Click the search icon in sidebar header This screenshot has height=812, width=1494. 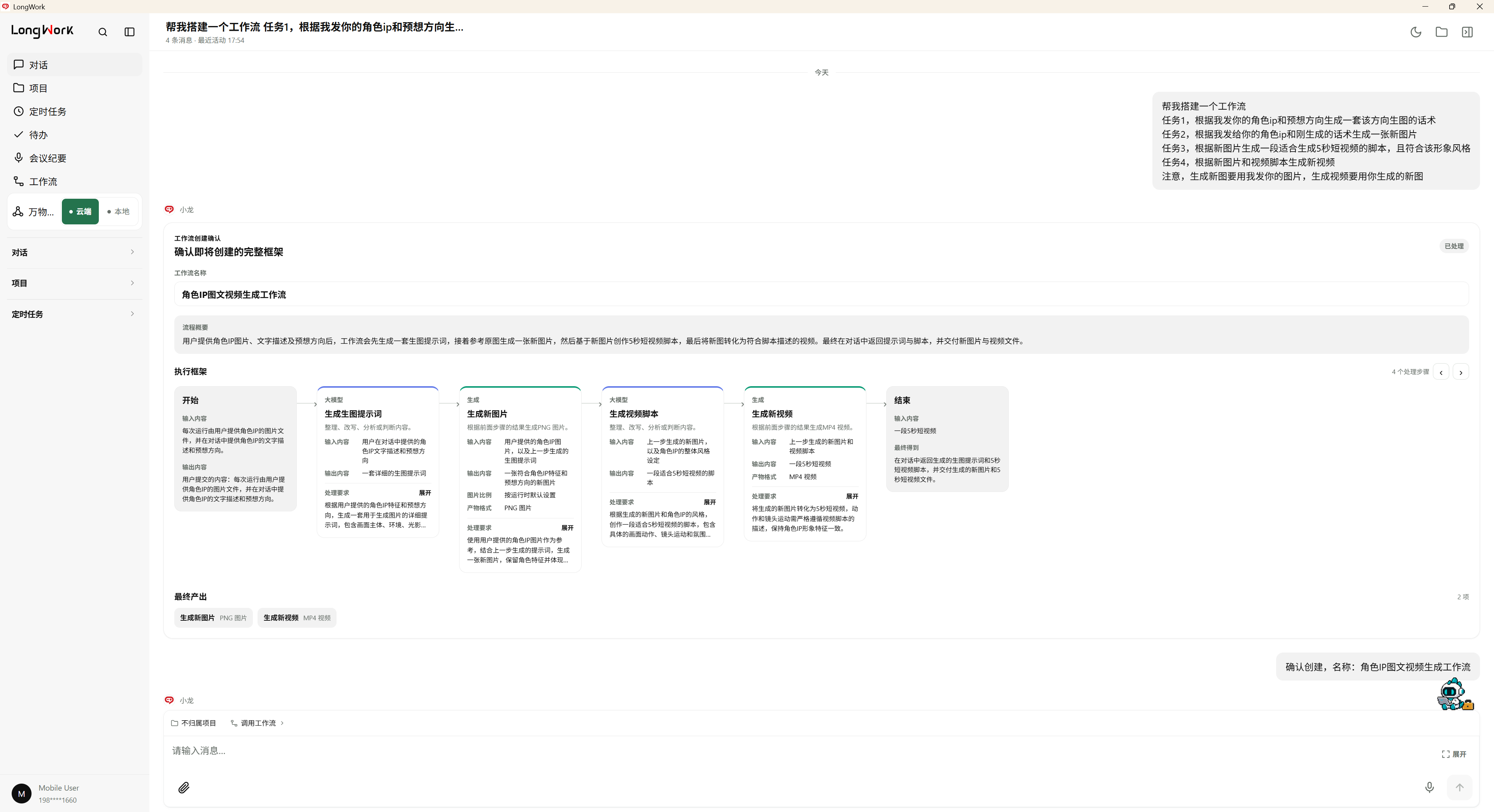coord(103,32)
